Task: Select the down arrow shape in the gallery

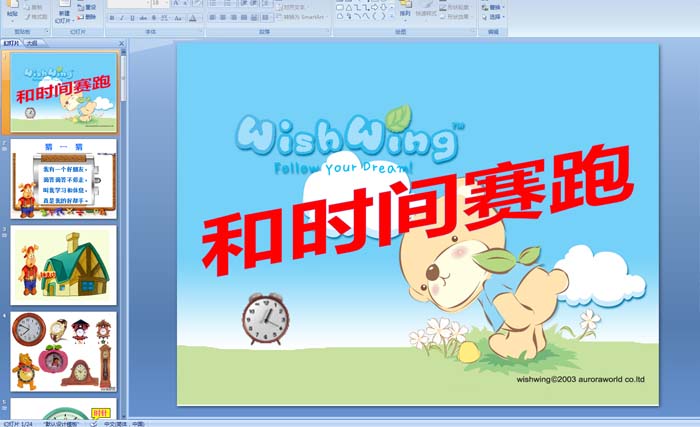Action: tap(383, 8)
